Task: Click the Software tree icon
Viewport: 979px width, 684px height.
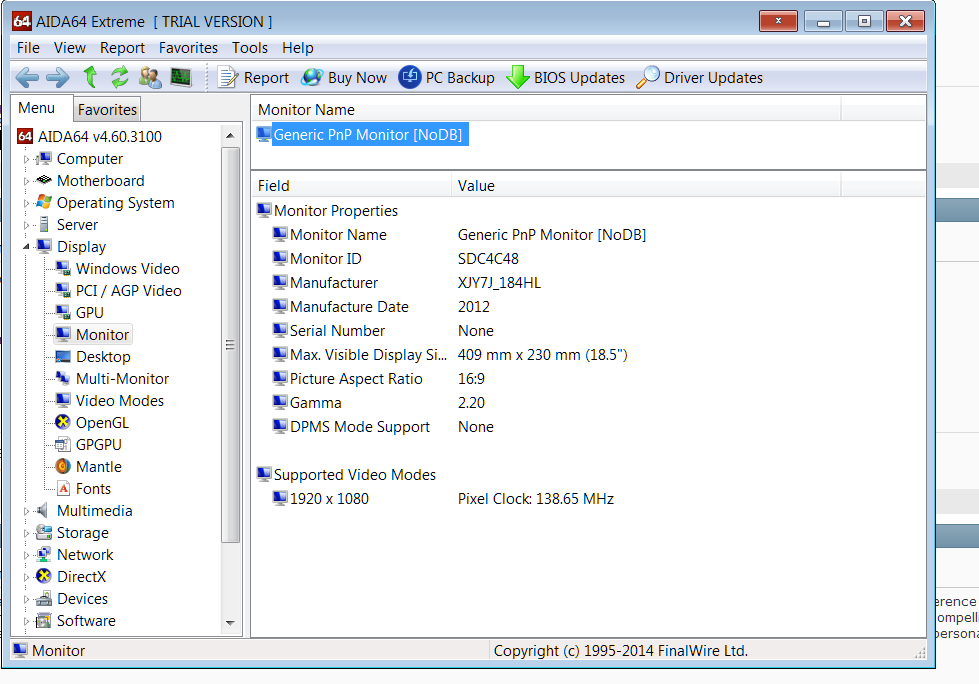Action: 44,620
